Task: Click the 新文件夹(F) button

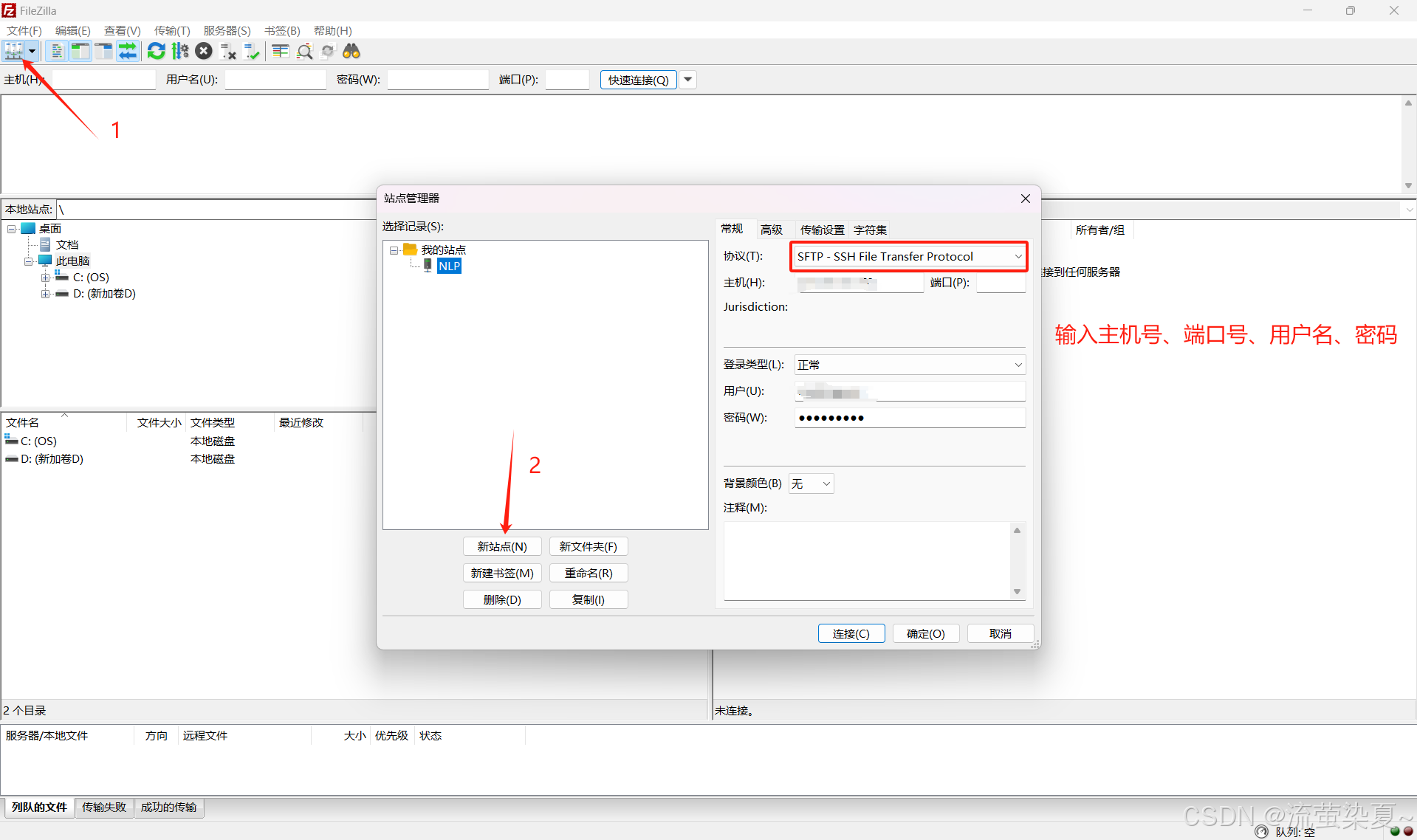Action: pos(589,547)
